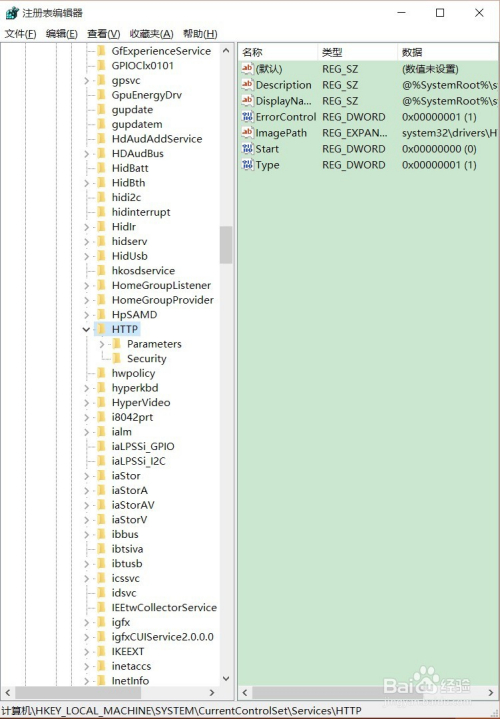Expand the HDAudBus node arrow
The height and width of the screenshot is (719, 500).
click(87, 154)
